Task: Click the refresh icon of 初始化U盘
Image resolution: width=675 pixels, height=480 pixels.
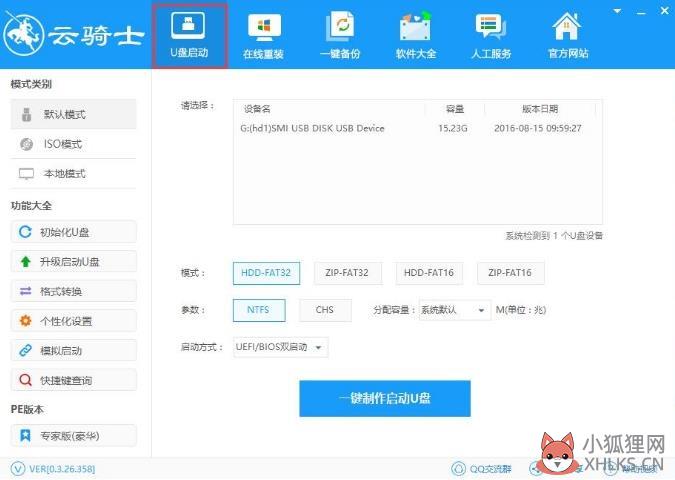Action: pos(25,232)
